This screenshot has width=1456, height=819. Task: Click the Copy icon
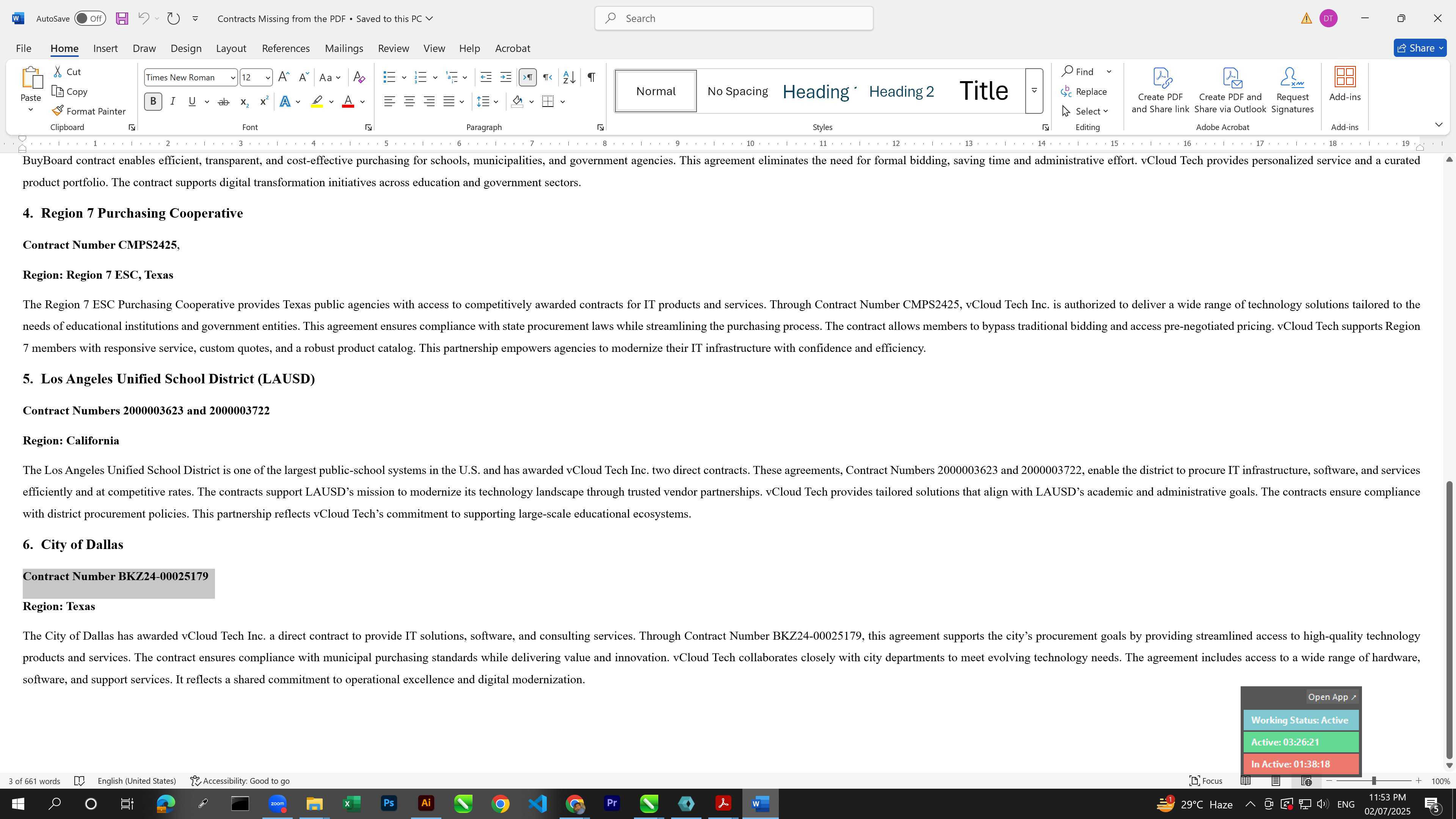[x=57, y=91]
